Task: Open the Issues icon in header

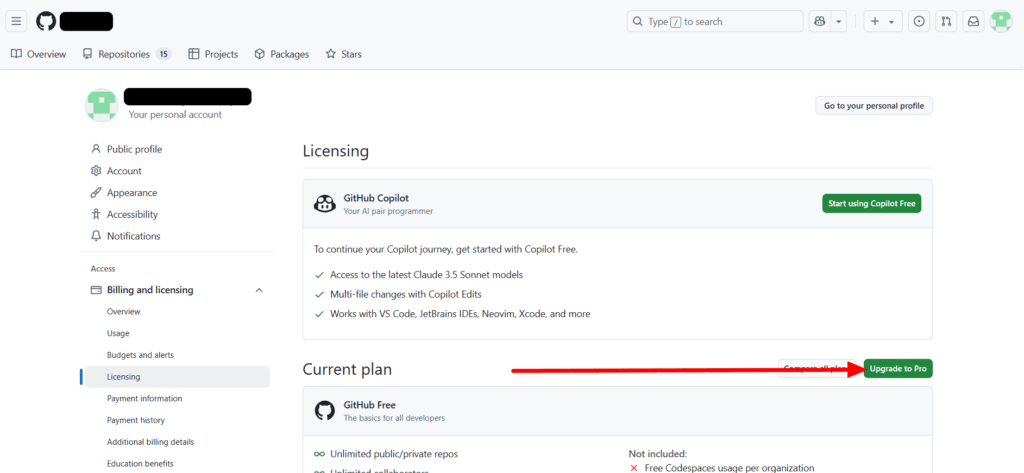Action: pyautogui.click(x=919, y=22)
